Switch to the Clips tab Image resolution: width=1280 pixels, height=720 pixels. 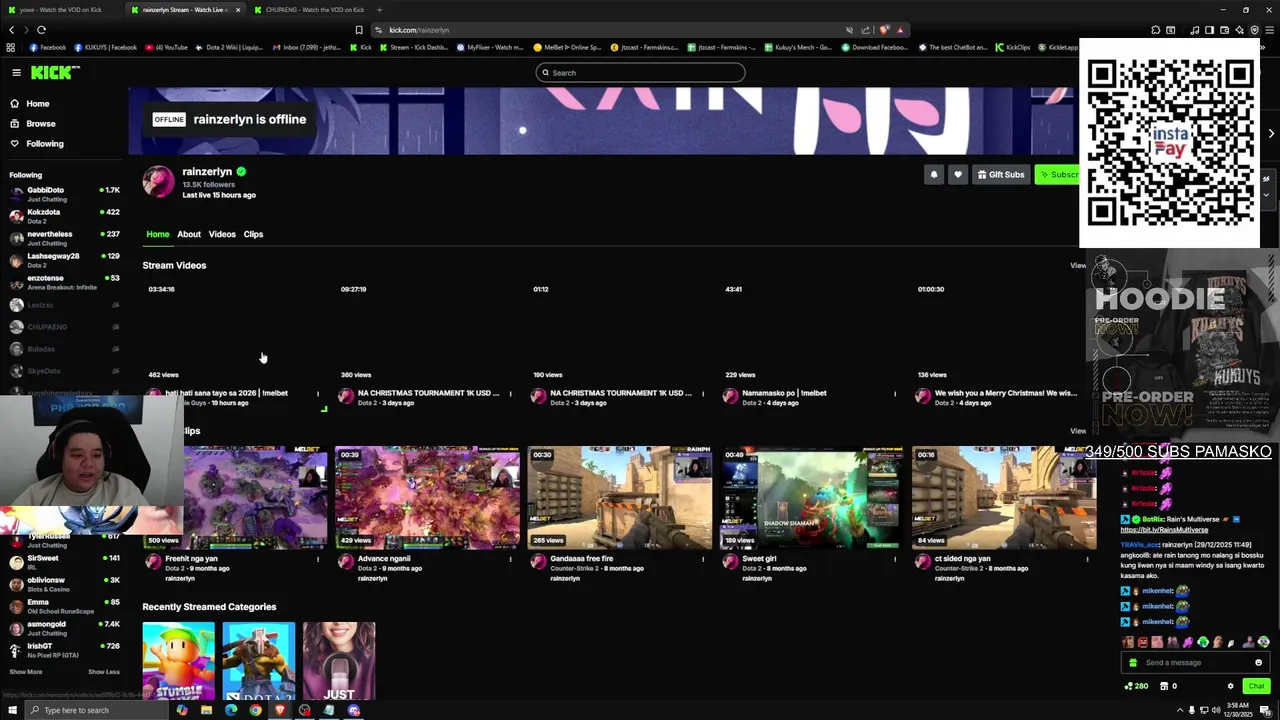[253, 234]
